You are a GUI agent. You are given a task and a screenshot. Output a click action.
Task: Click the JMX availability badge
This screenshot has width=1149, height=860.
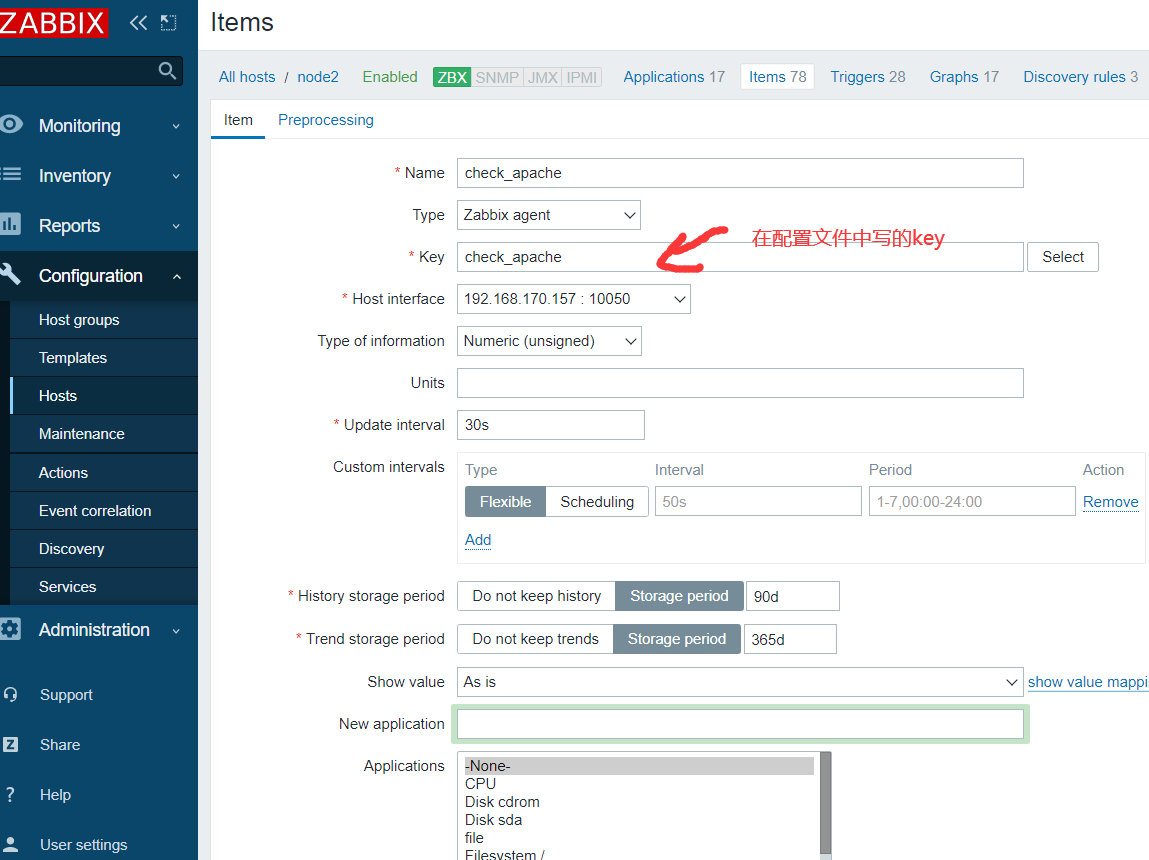pyautogui.click(x=542, y=77)
